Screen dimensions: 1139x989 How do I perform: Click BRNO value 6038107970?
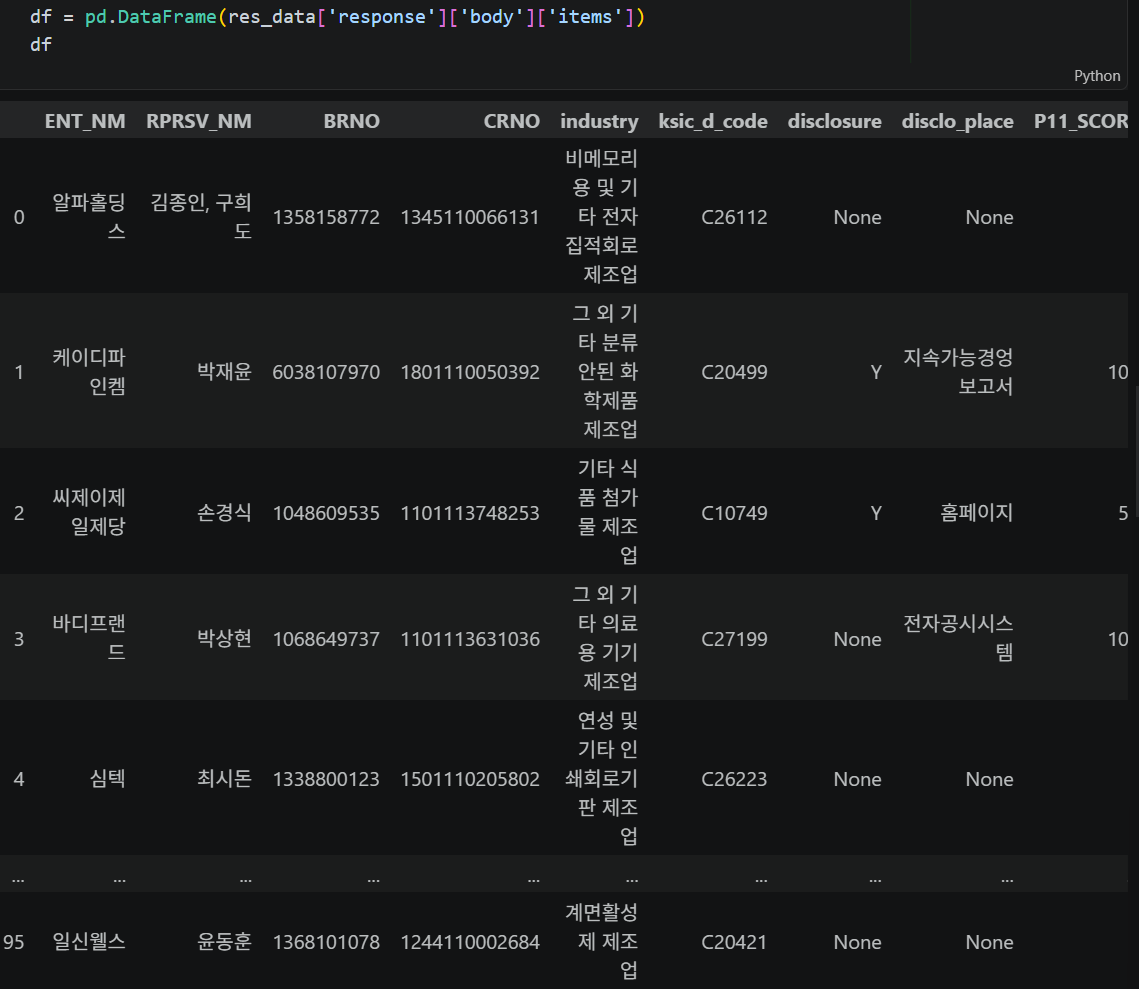326,372
